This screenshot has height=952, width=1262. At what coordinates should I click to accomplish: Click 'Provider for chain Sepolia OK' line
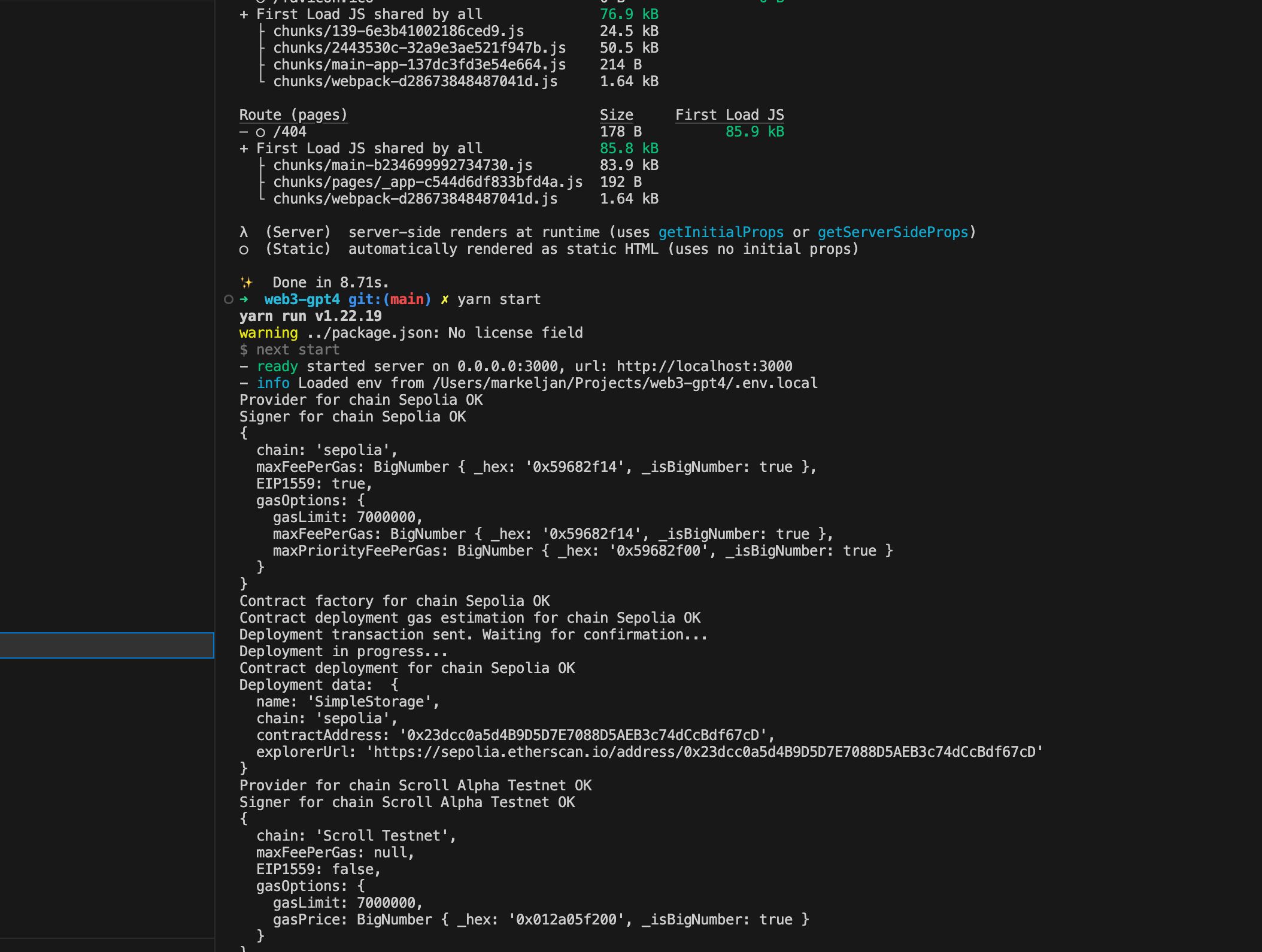(x=361, y=400)
